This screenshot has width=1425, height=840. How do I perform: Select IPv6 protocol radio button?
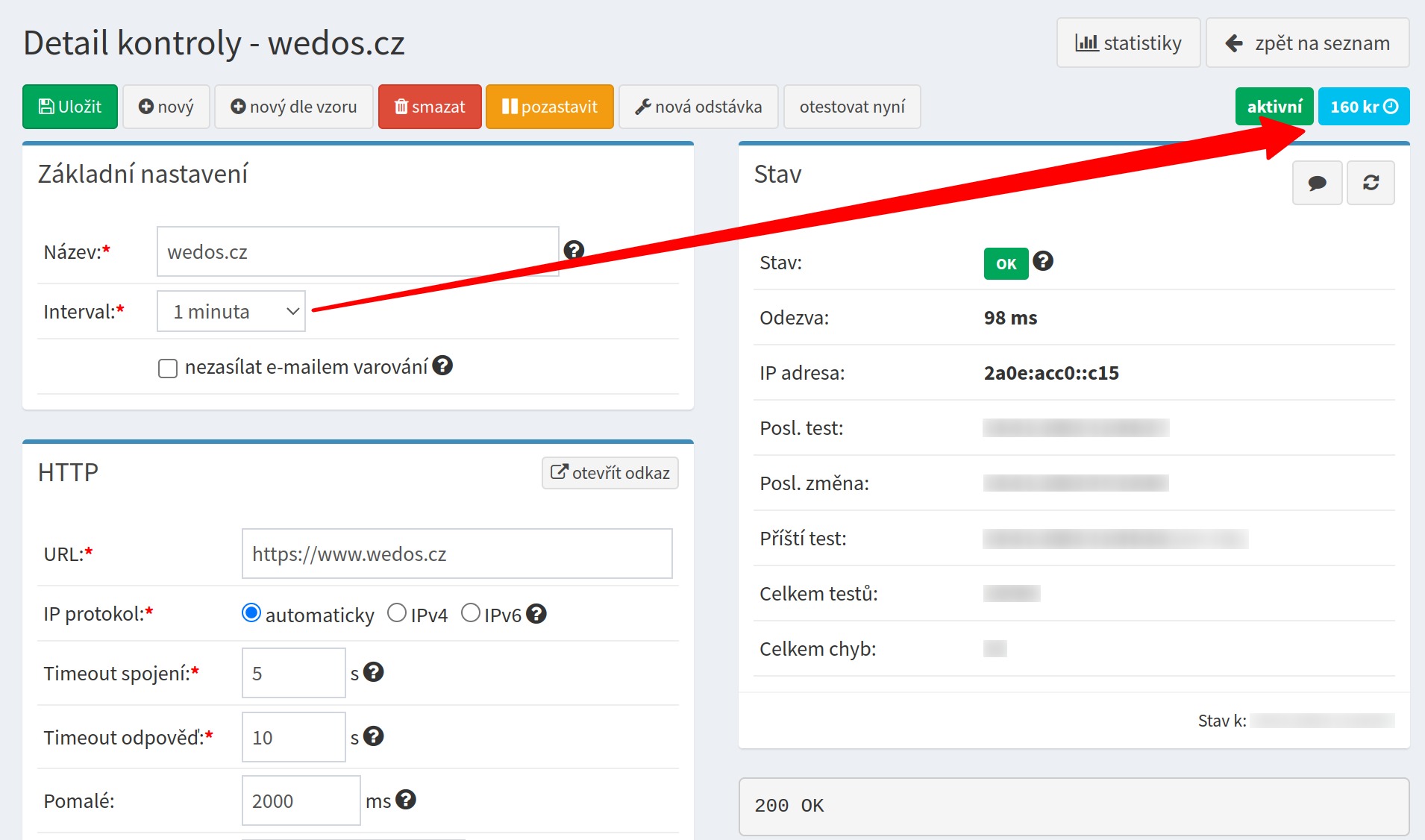tap(471, 613)
